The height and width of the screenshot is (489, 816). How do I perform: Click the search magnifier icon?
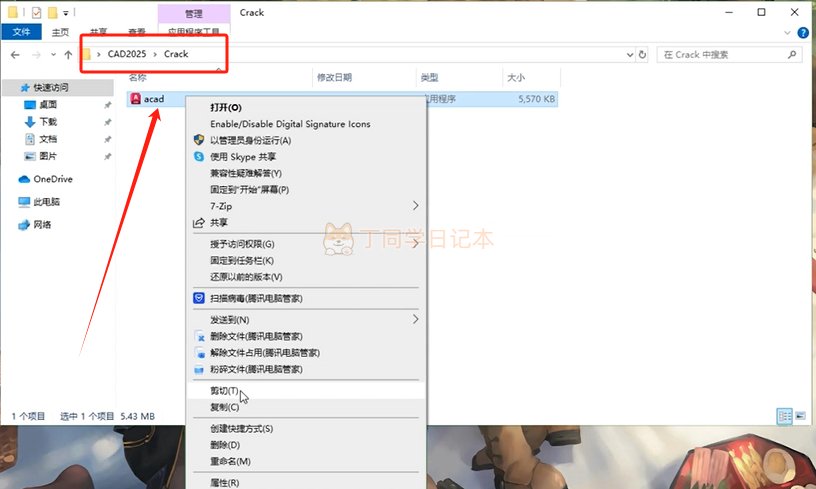pyautogui.click(x=792, y=54)
